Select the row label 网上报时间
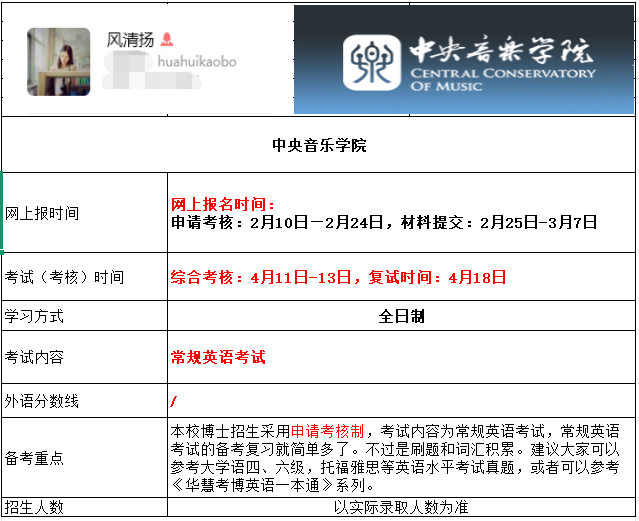 (42, 213)
